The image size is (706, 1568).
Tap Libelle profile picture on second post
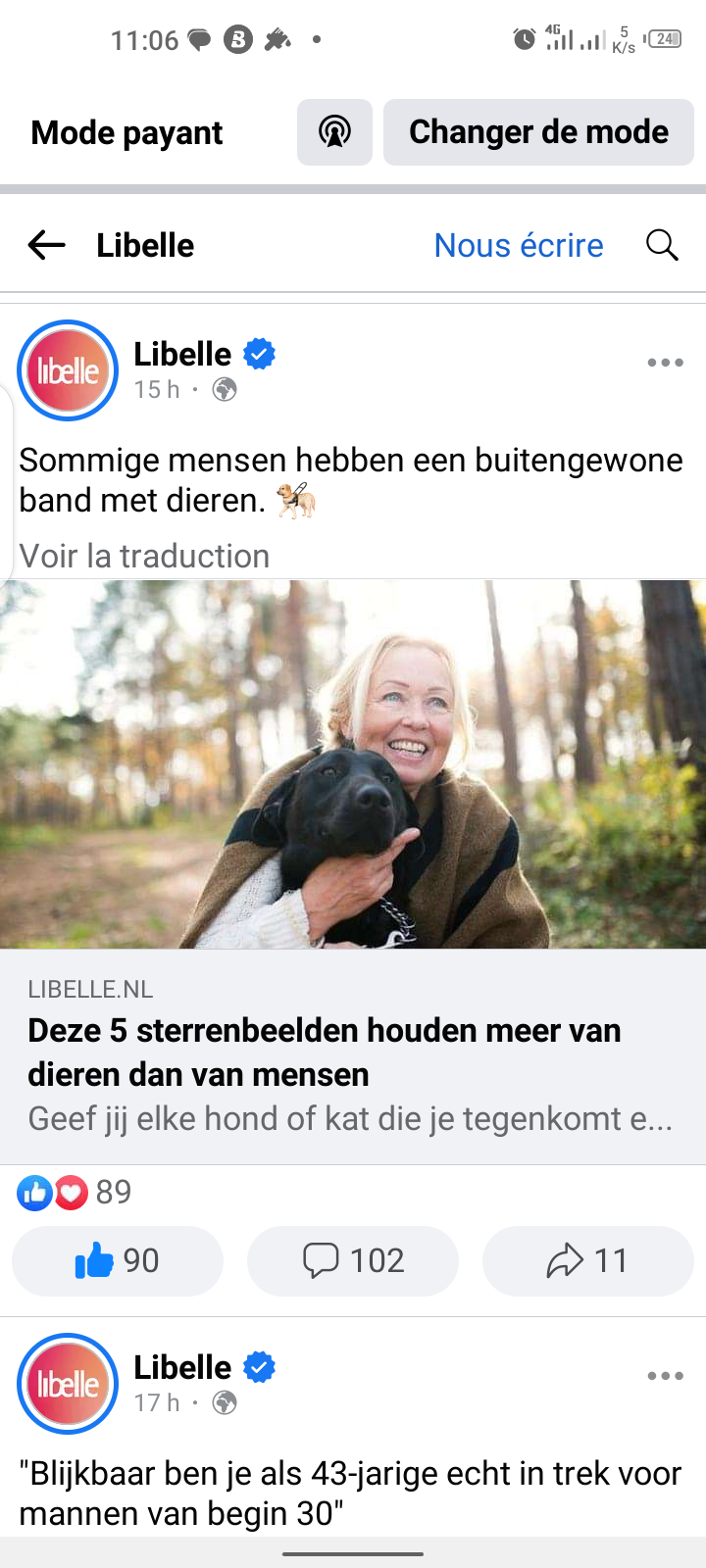(68, 1384)
